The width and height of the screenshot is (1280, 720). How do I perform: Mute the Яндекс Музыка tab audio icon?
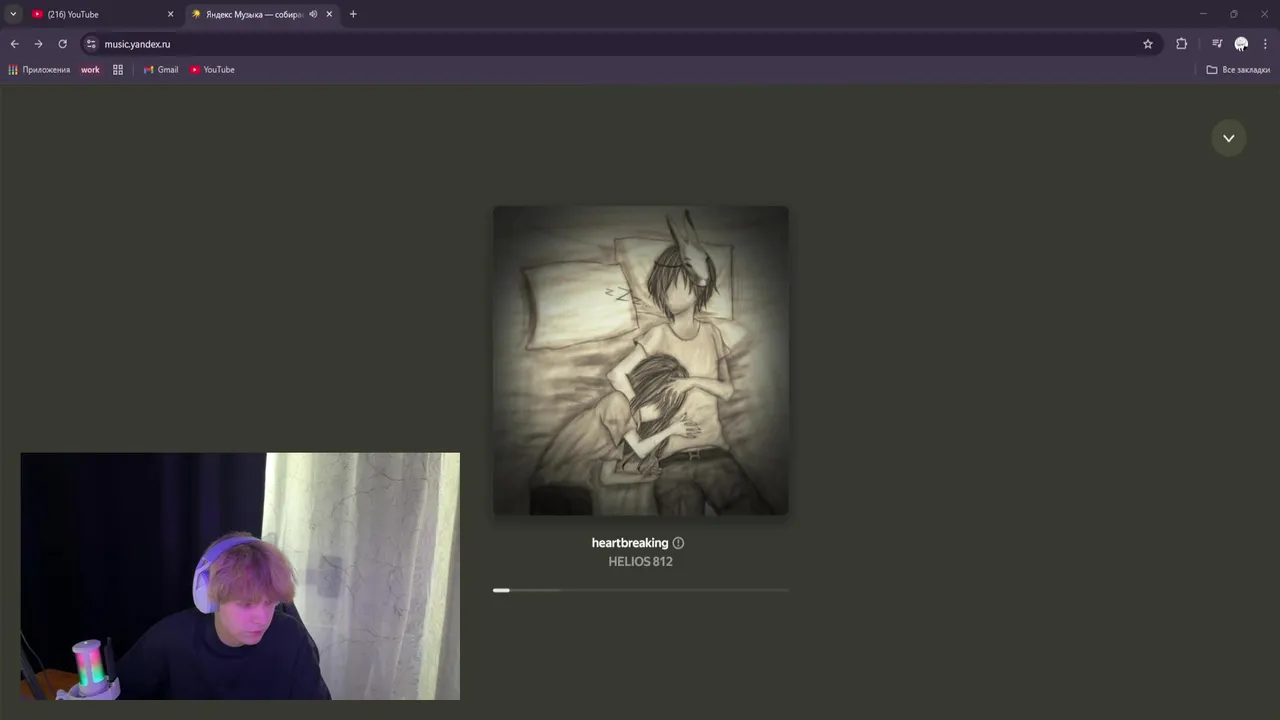(x=313, y=14)
